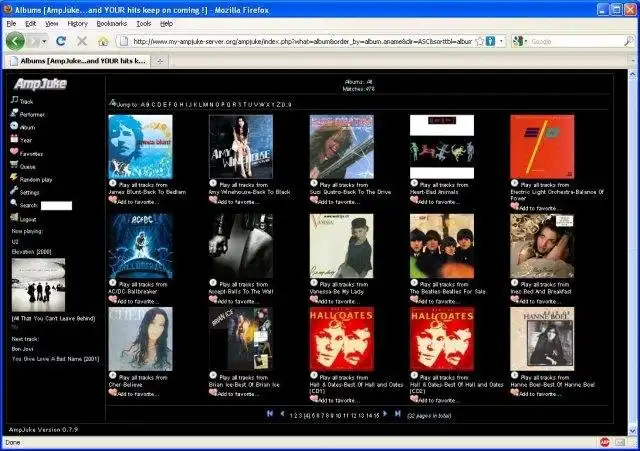This screenshot has width=640, height=451.
Task: Expand the URL bar history dropdown arrow
Action: [501, 41]
